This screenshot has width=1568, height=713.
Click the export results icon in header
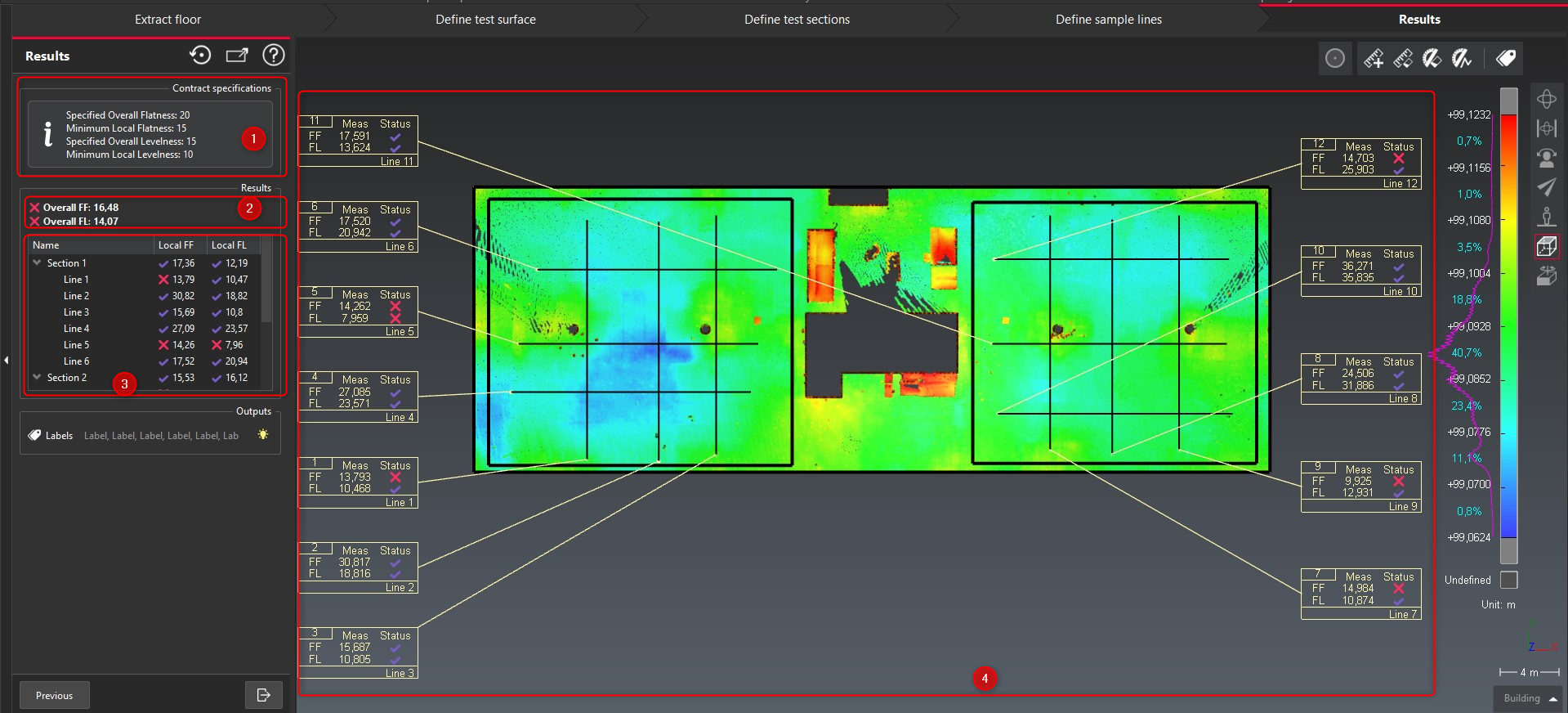pyautogui.click(x=237, y=55)
